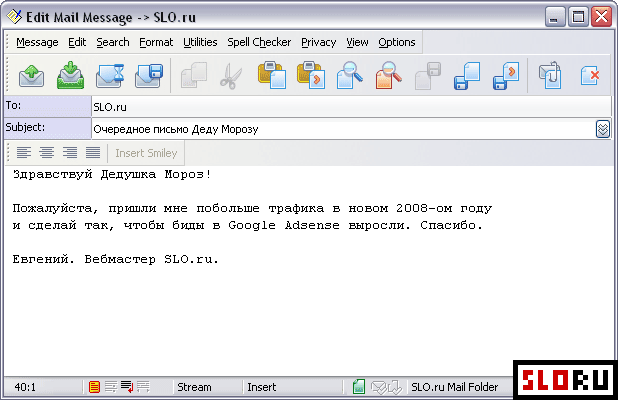Image resolution: width=618 pixels, height=400 pixels.
Task: Click the attach file paperclip icon
Action: pos(550,75)
